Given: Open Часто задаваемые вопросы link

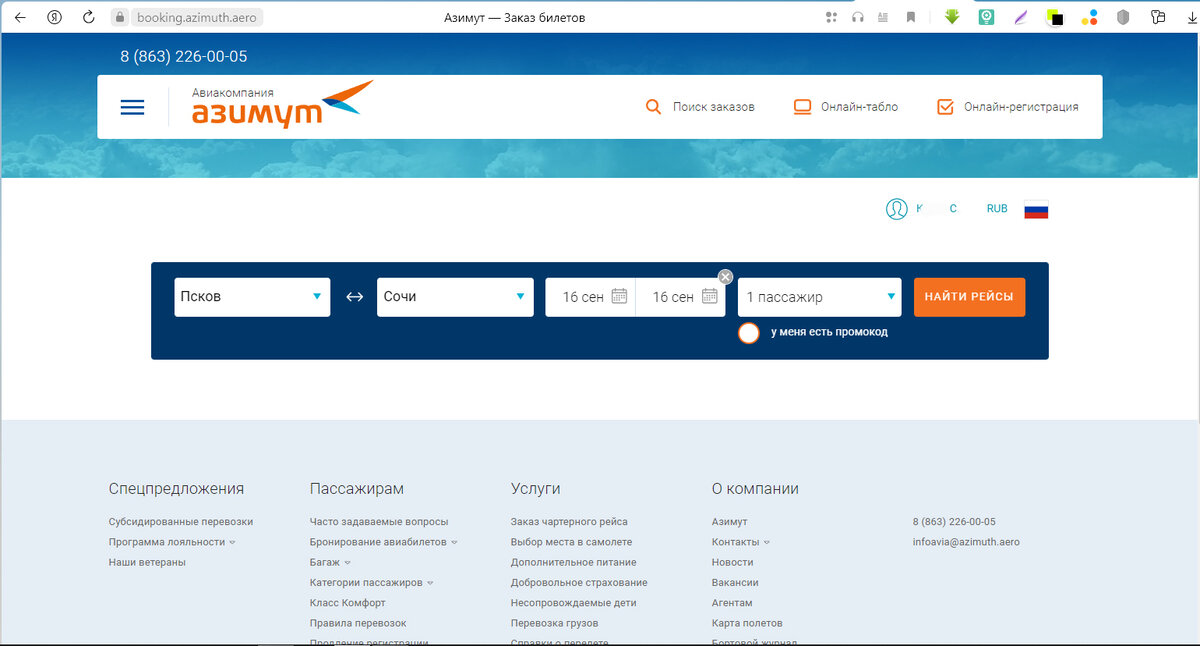Looking at the screenshot, I should point(379,522).
